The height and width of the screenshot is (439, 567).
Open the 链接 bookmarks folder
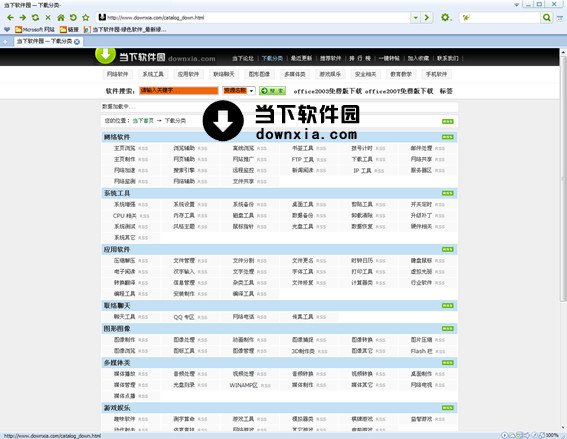[69, 29]
